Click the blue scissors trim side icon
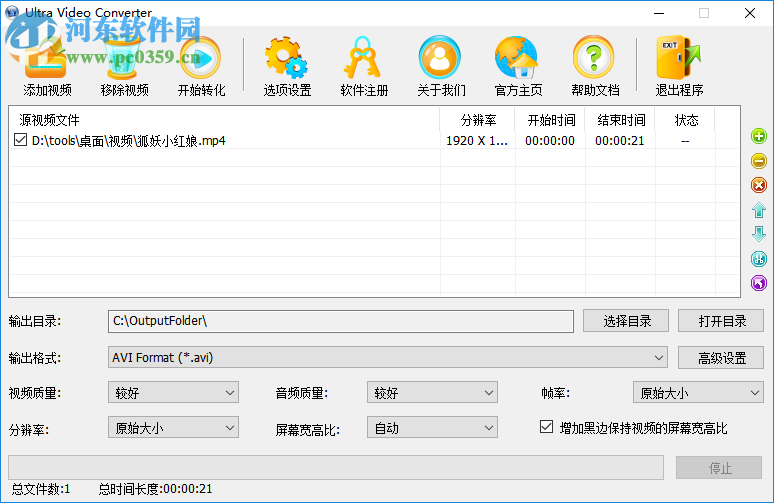Screen dimensions: 774x503 (x=759, y=258)
